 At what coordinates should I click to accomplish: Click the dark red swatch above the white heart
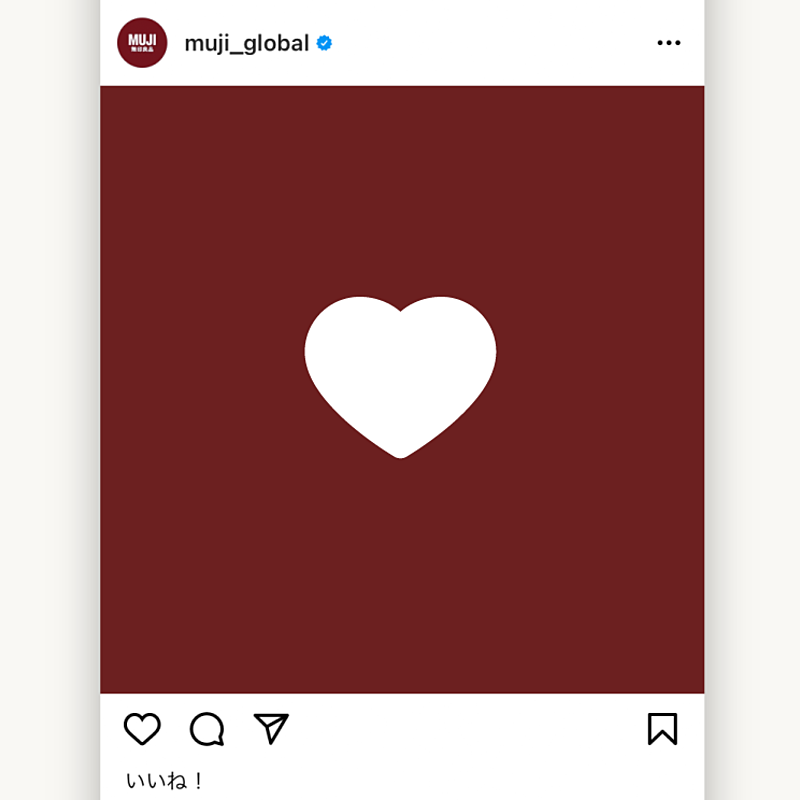(x=402, y=189)
